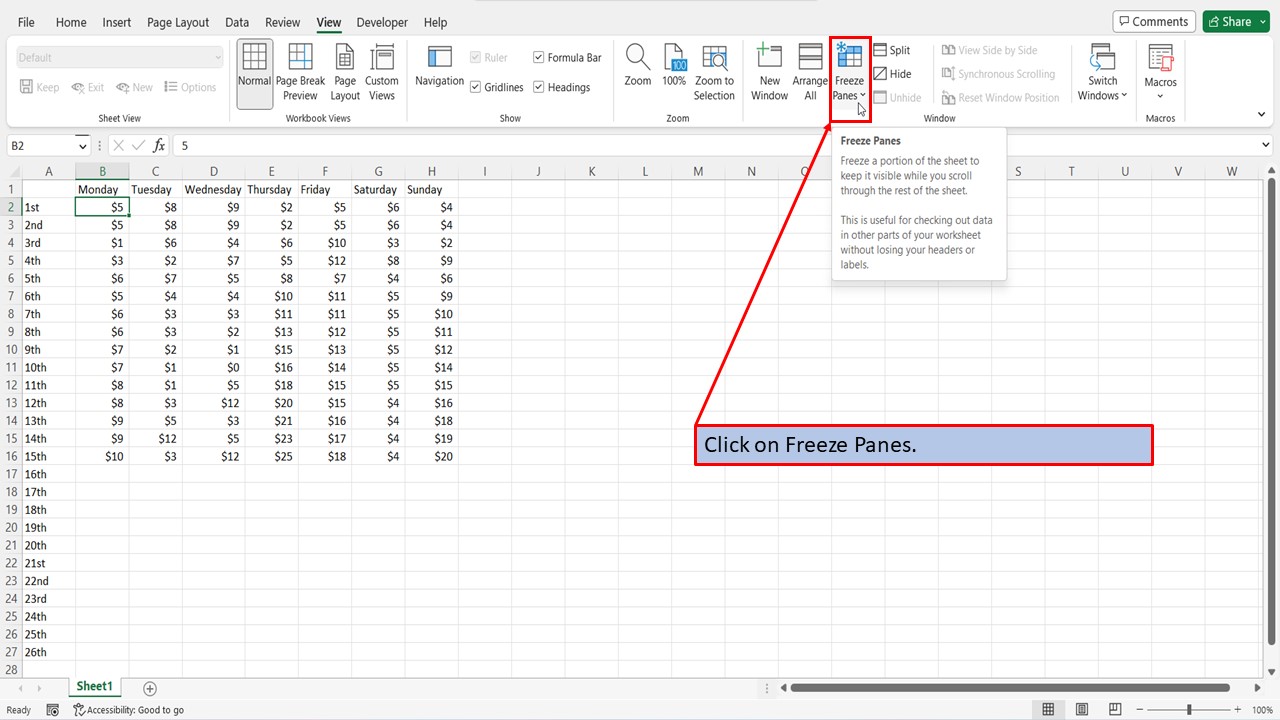This screenshot has height=720, width=1280.
Task: Adjust the zoom slider
Action: pyautogui.click(x=1187, y=710)
